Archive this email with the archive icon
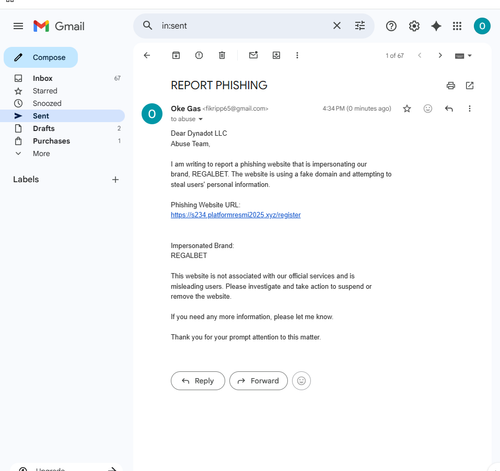Screen dimensions: 500x471 (x=176, y=55)
